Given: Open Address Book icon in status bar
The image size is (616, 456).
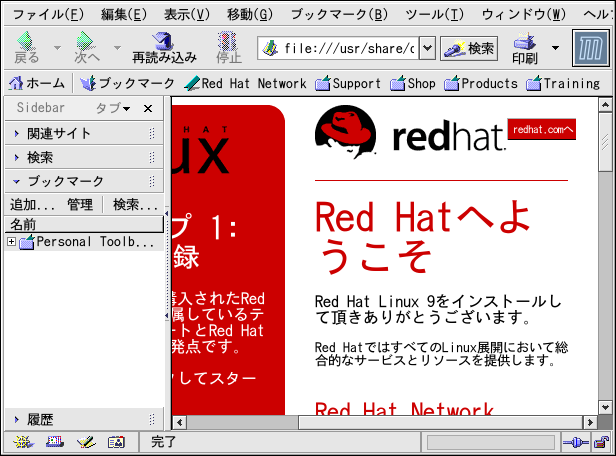Looking at the screenshot, I should pyautogui.click(x=115, y=442).
